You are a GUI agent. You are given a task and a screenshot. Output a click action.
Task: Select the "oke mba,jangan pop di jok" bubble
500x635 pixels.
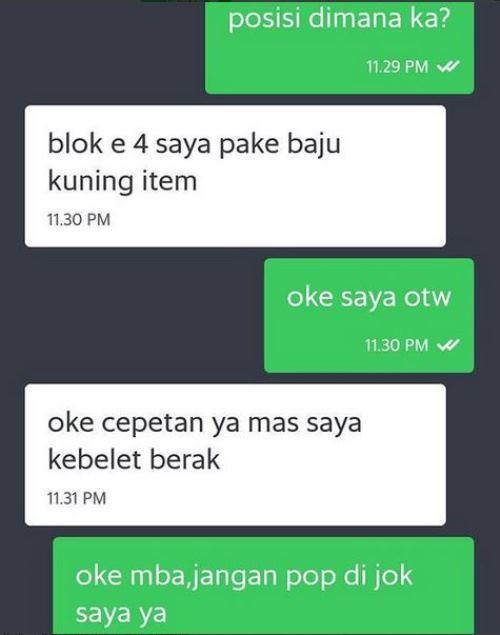[x=264, y=586]
